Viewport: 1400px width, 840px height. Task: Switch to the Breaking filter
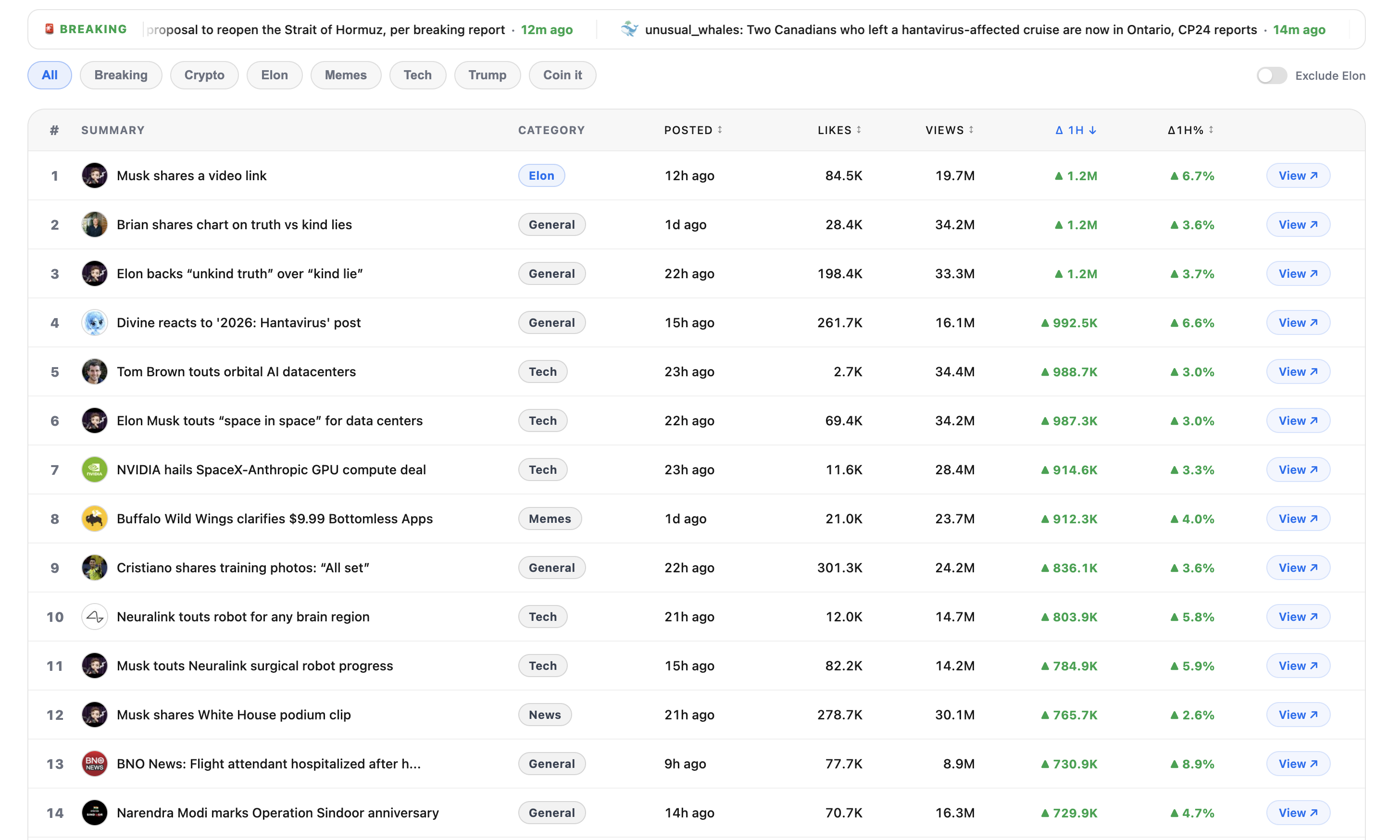[121, 75]
